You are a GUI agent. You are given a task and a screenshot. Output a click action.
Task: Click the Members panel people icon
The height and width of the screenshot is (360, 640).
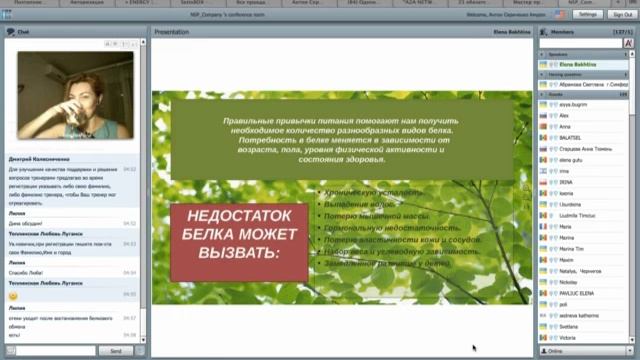(544, 32)
